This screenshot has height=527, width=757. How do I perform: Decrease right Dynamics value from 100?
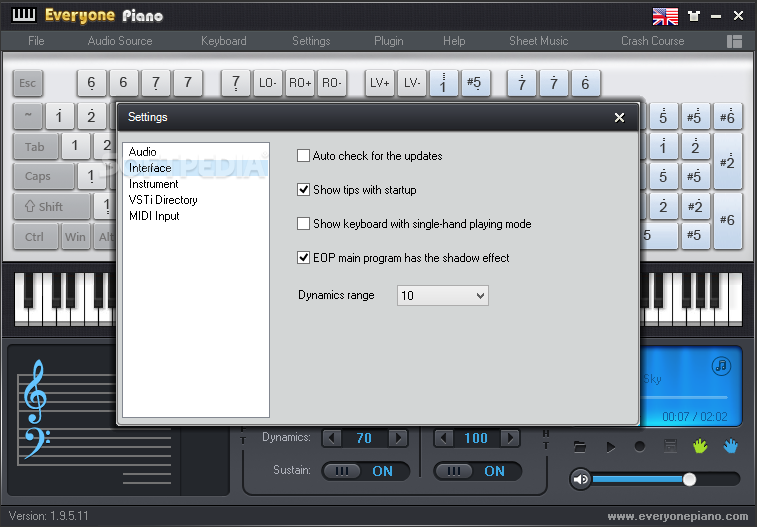(444, 438)
